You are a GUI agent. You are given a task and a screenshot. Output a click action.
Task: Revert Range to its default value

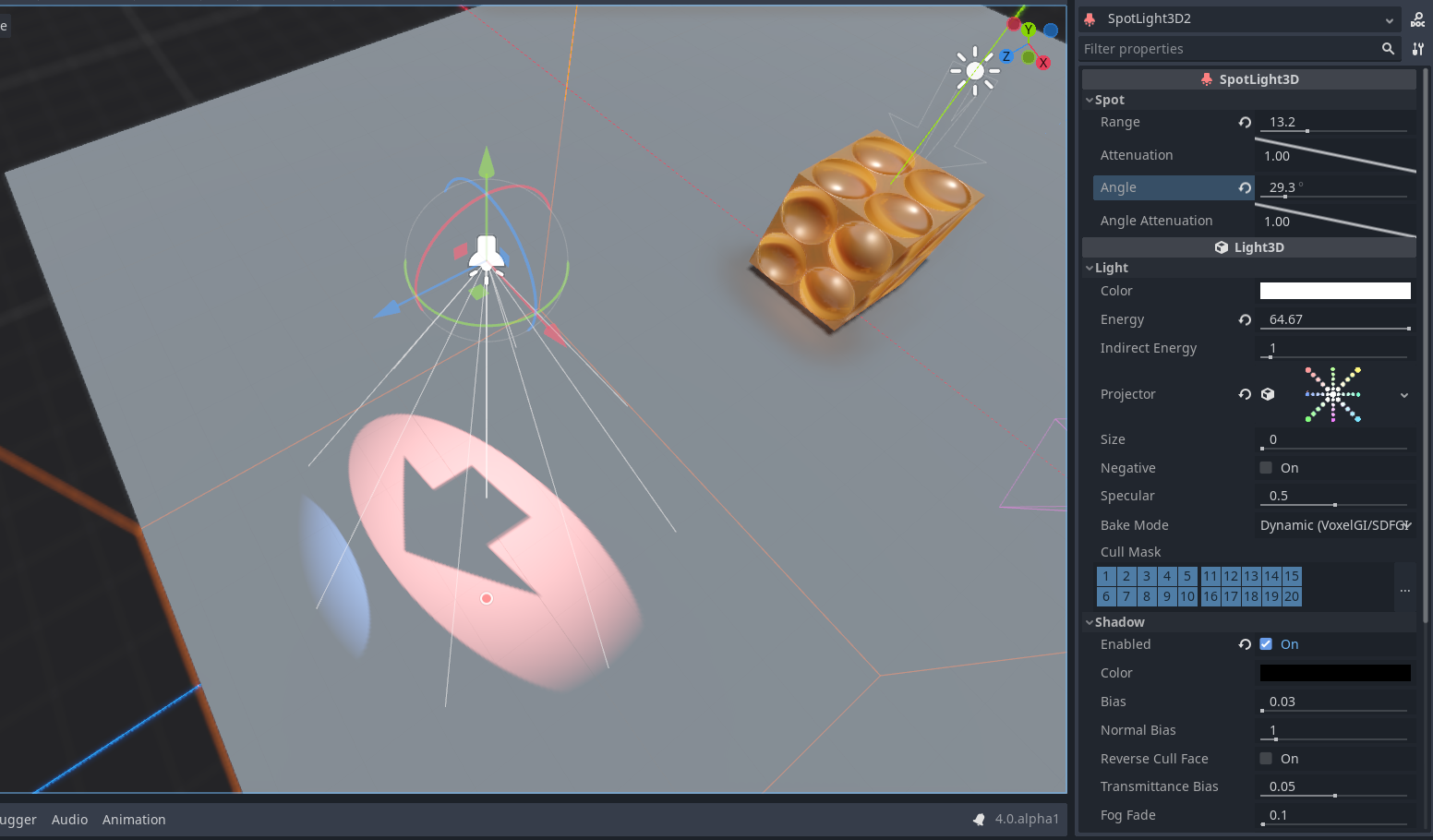(x=1244, y=122)
